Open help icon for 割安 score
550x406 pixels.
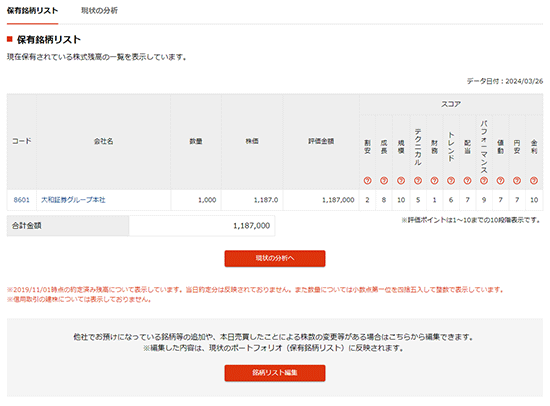point(367,180)
